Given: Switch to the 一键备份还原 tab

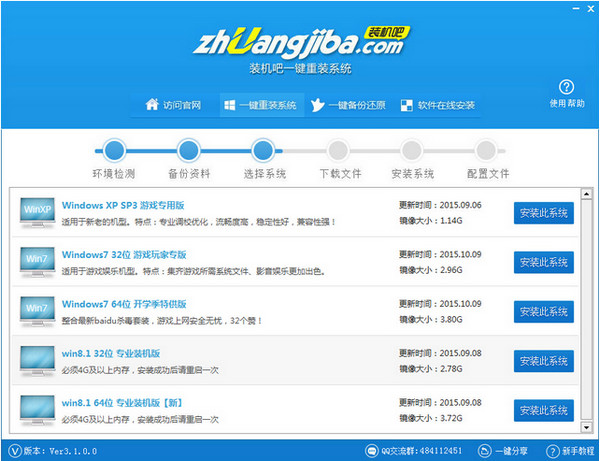Looking at the screenshot, I should pos(347,105).
